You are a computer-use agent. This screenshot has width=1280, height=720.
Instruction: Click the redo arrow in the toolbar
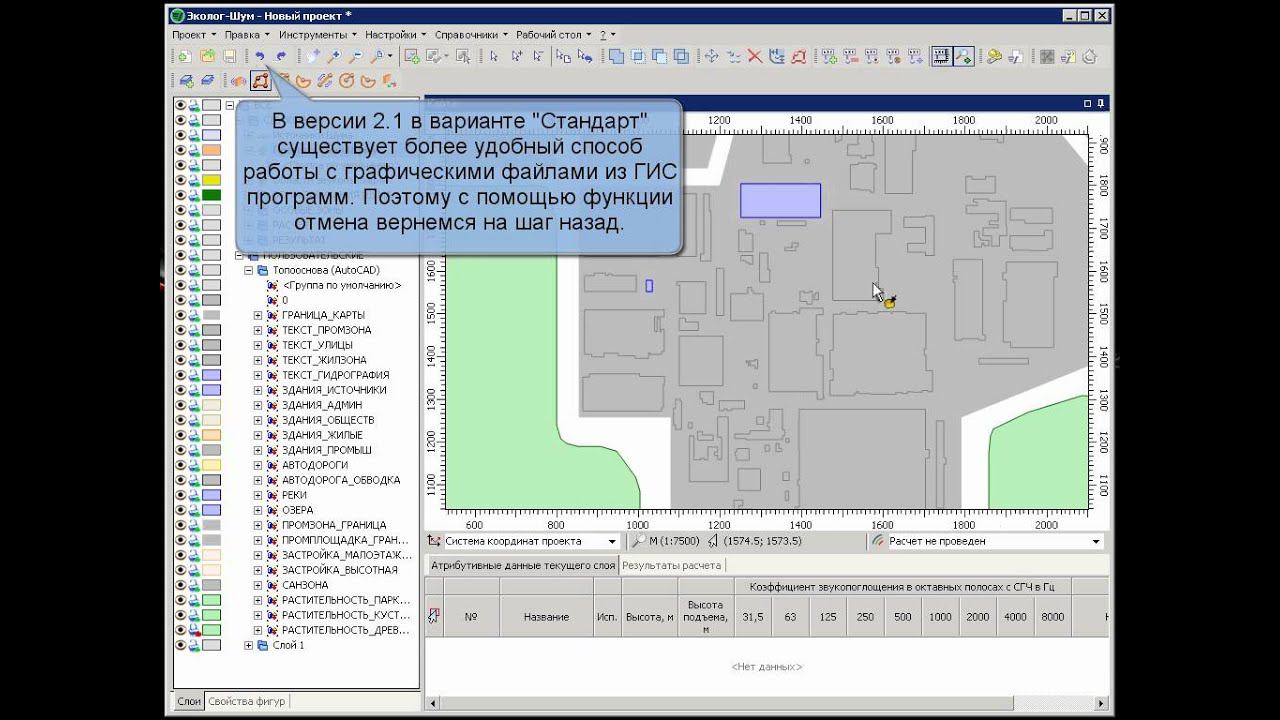point(281,57)
